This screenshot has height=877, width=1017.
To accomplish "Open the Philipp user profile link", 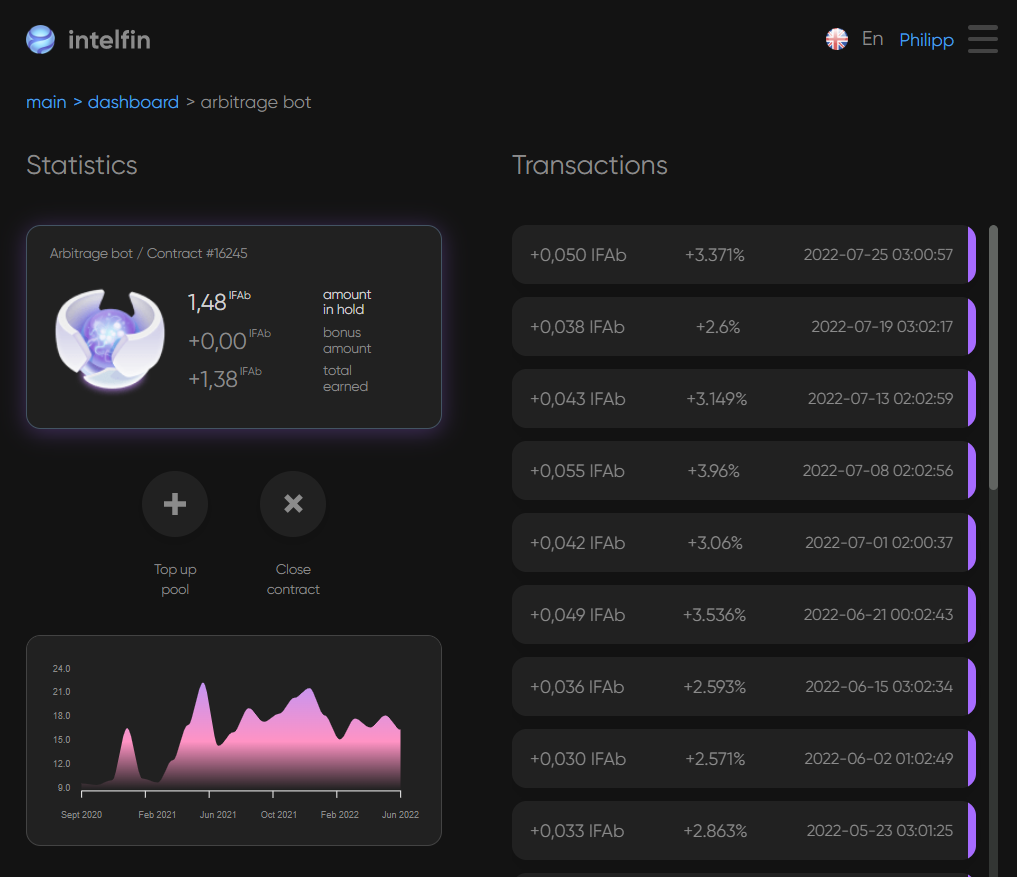I will (926, 40).
